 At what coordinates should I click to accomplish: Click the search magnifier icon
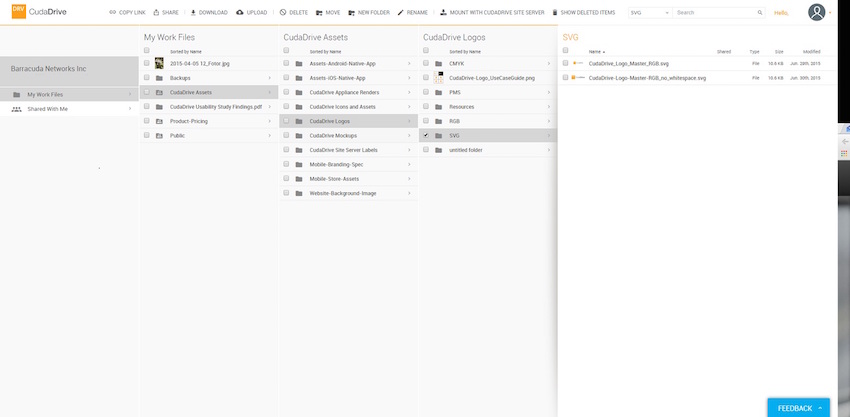click(761, 12)
